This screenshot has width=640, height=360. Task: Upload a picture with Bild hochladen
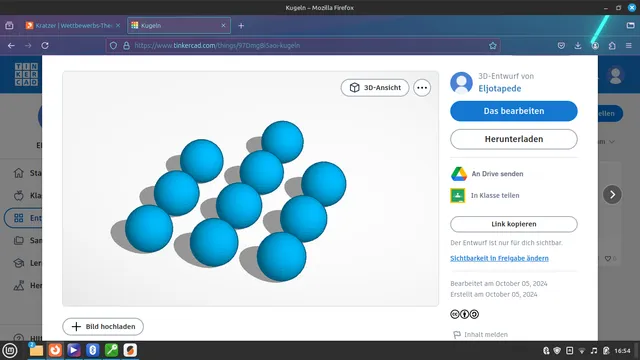pos(103,327)
